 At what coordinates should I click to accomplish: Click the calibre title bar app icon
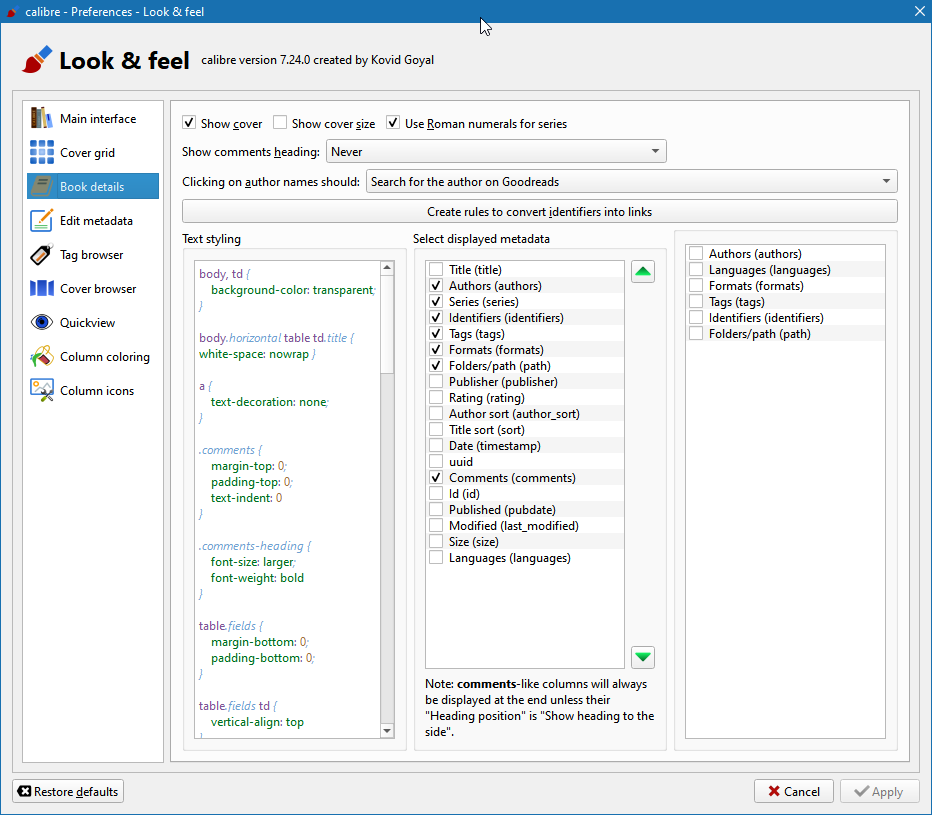coord(11,11)
